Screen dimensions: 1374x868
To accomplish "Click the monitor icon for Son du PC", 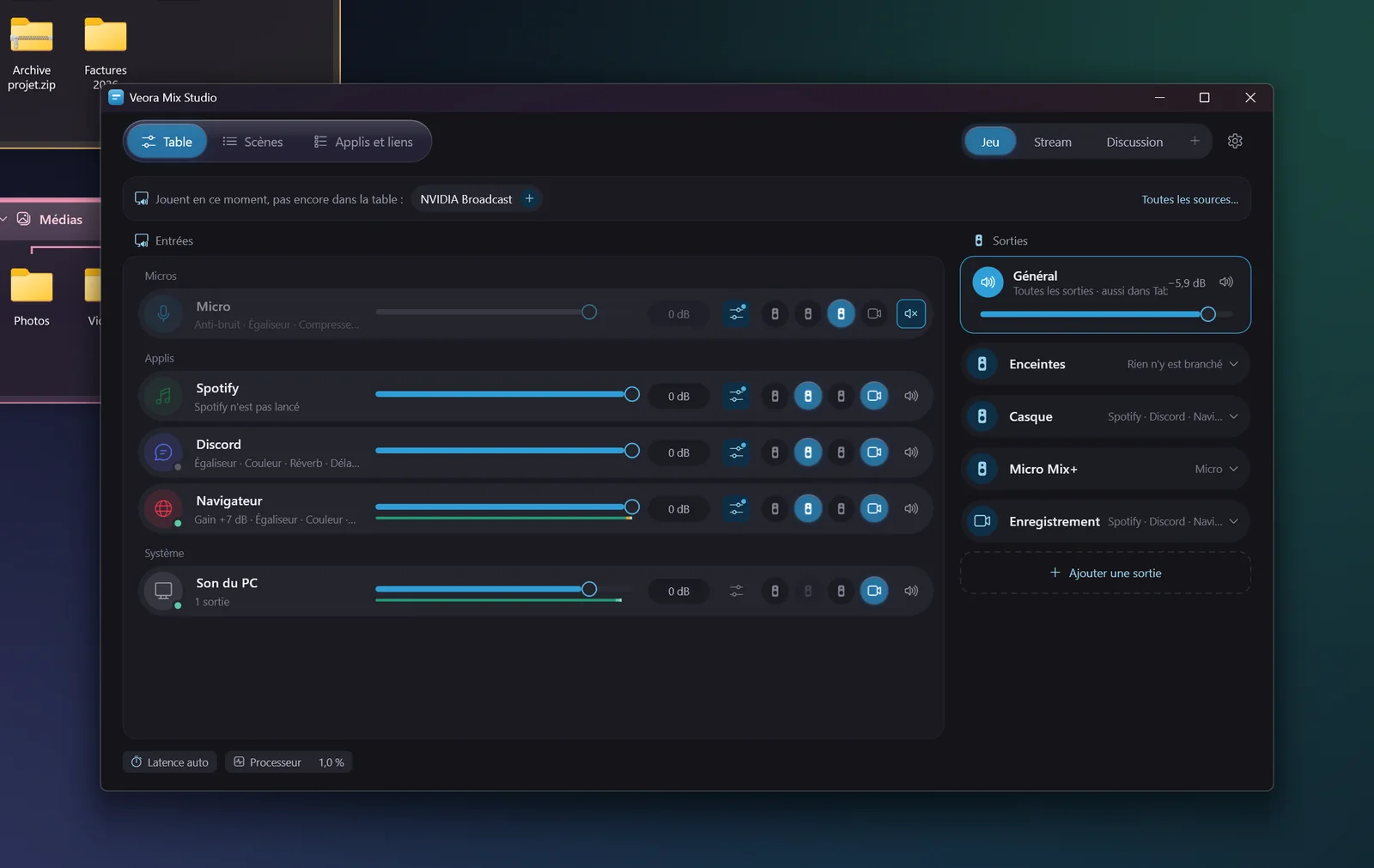I will pyautogui.click(x=163, y=591).
